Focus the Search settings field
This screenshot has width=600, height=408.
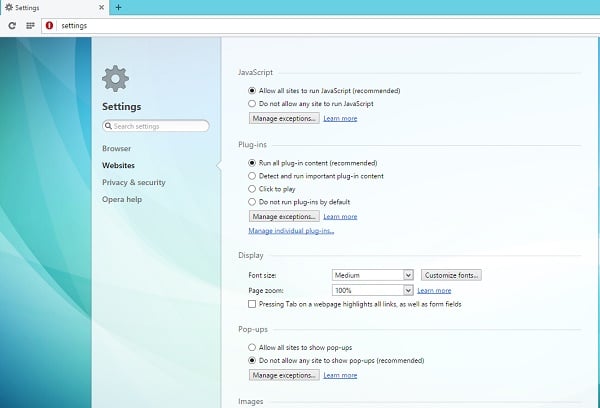coord(156,126)
